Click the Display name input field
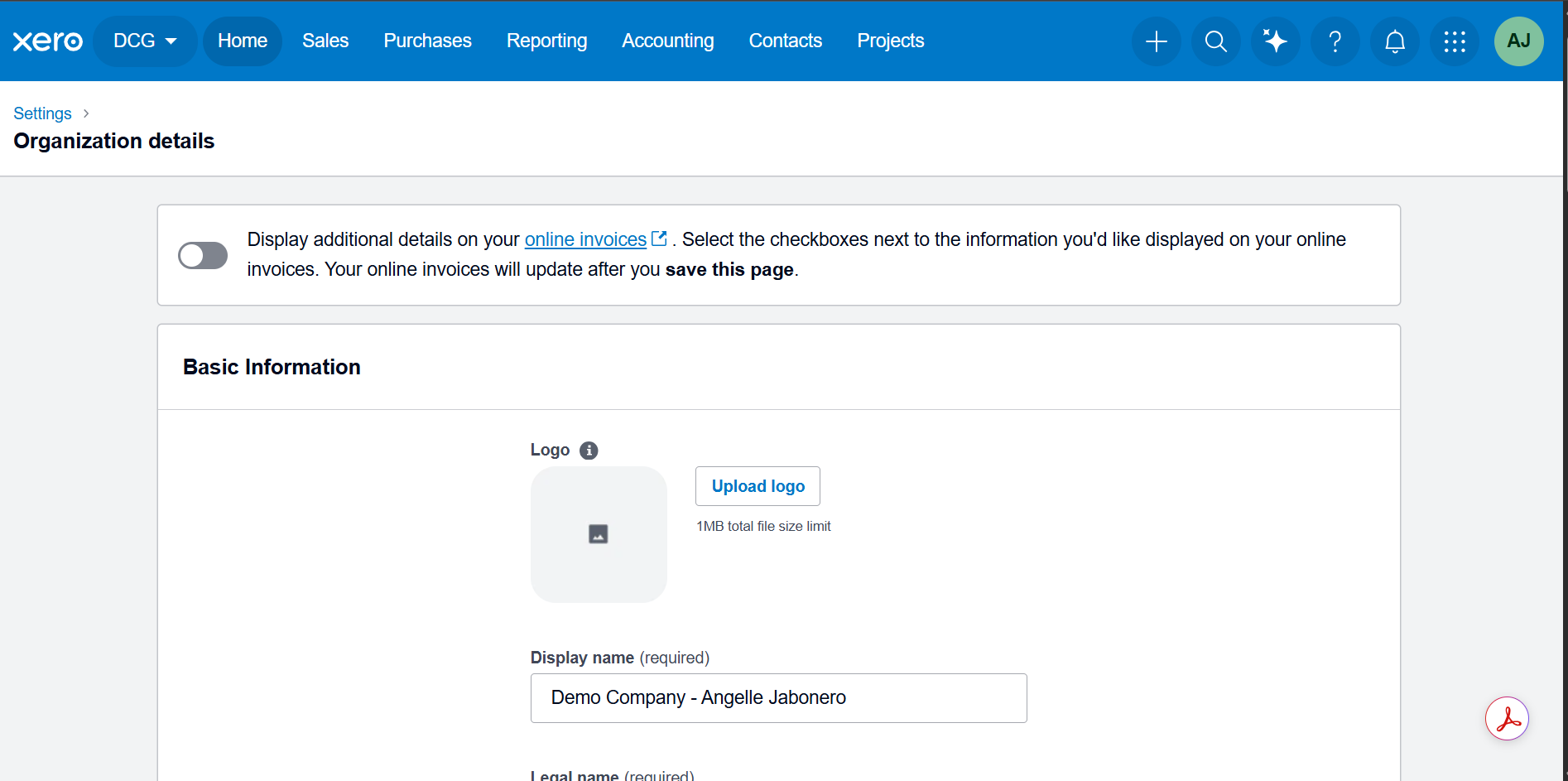 [778, 698]
